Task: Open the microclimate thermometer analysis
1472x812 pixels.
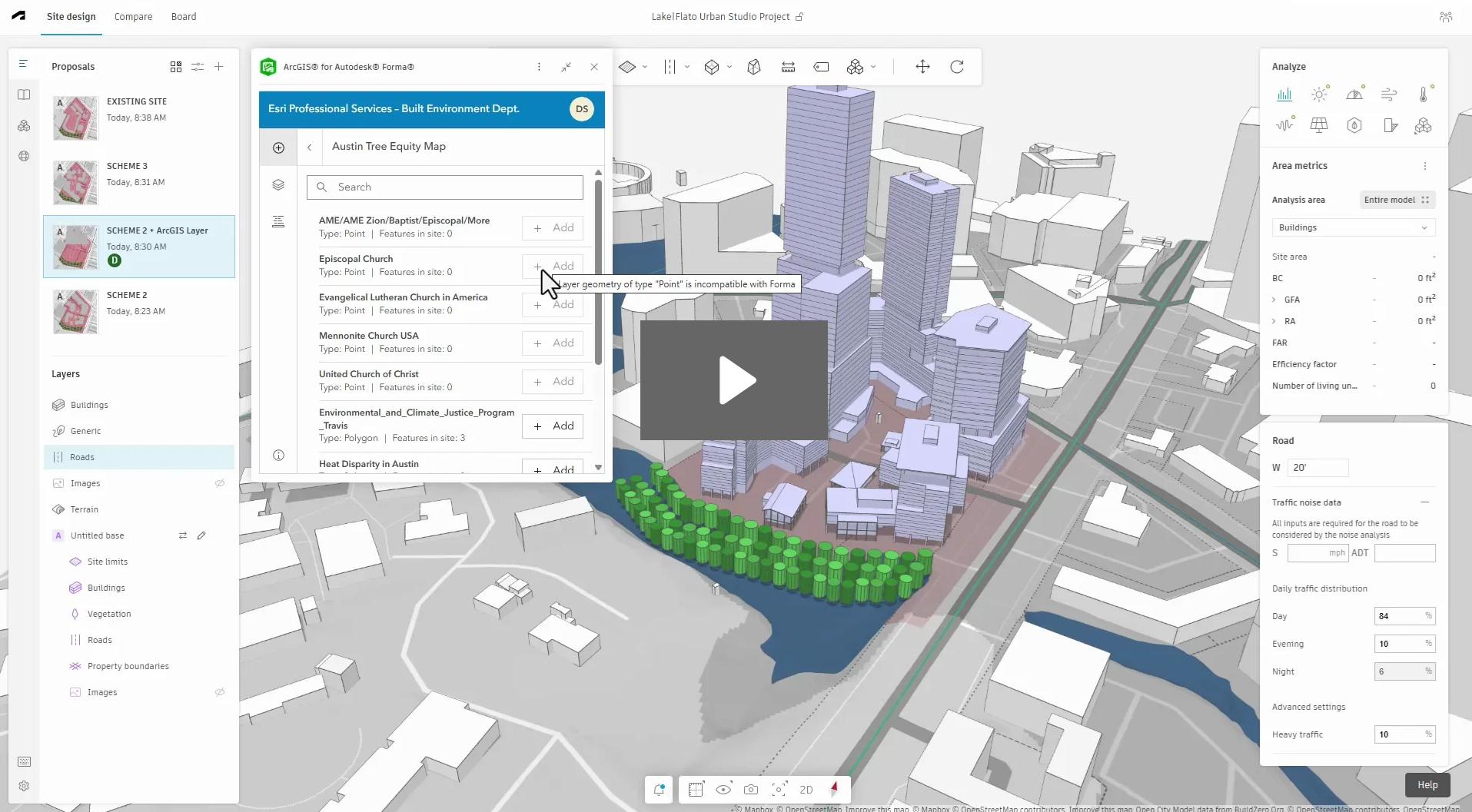Action: pyautogui.click(x=1424, y=94)
